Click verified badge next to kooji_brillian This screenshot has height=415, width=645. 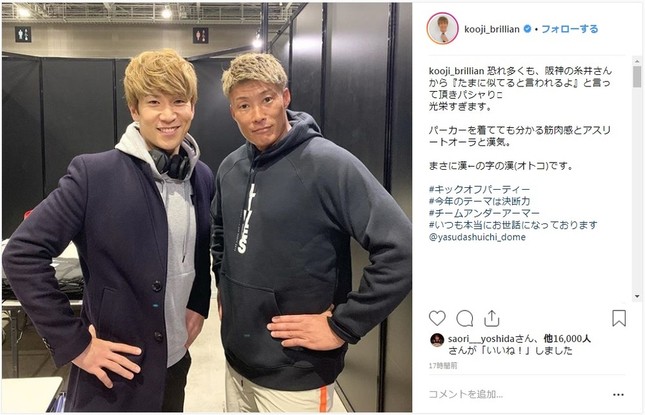pyautogui.click(x=527, y=29)
